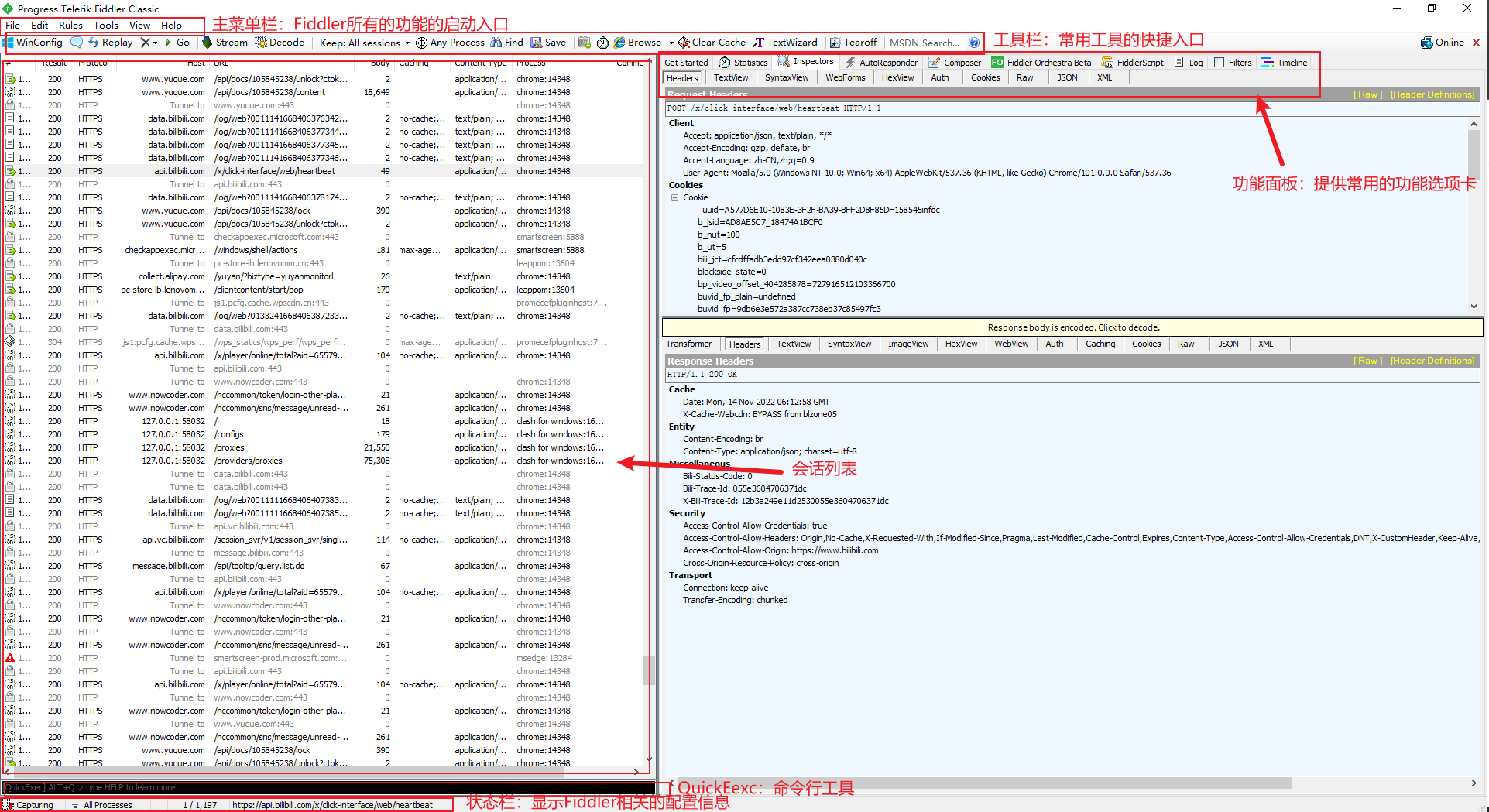
Task: Sort sessions by the Protocol column
Action: 94,63
